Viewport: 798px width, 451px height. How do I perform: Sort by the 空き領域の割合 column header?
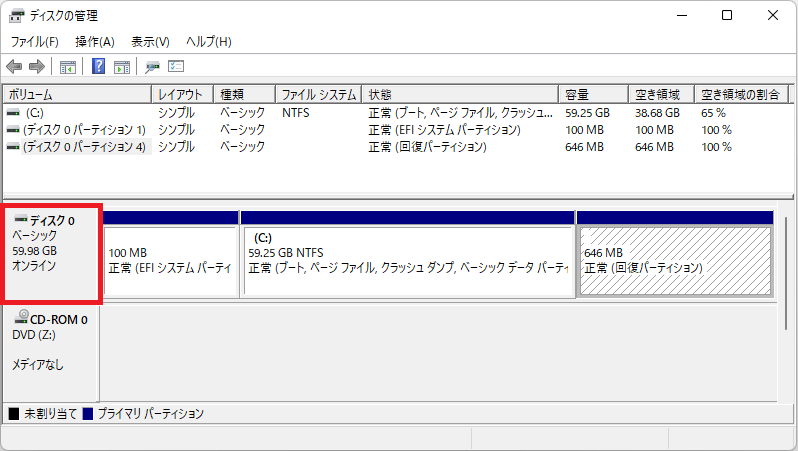(x=742, y=95)
